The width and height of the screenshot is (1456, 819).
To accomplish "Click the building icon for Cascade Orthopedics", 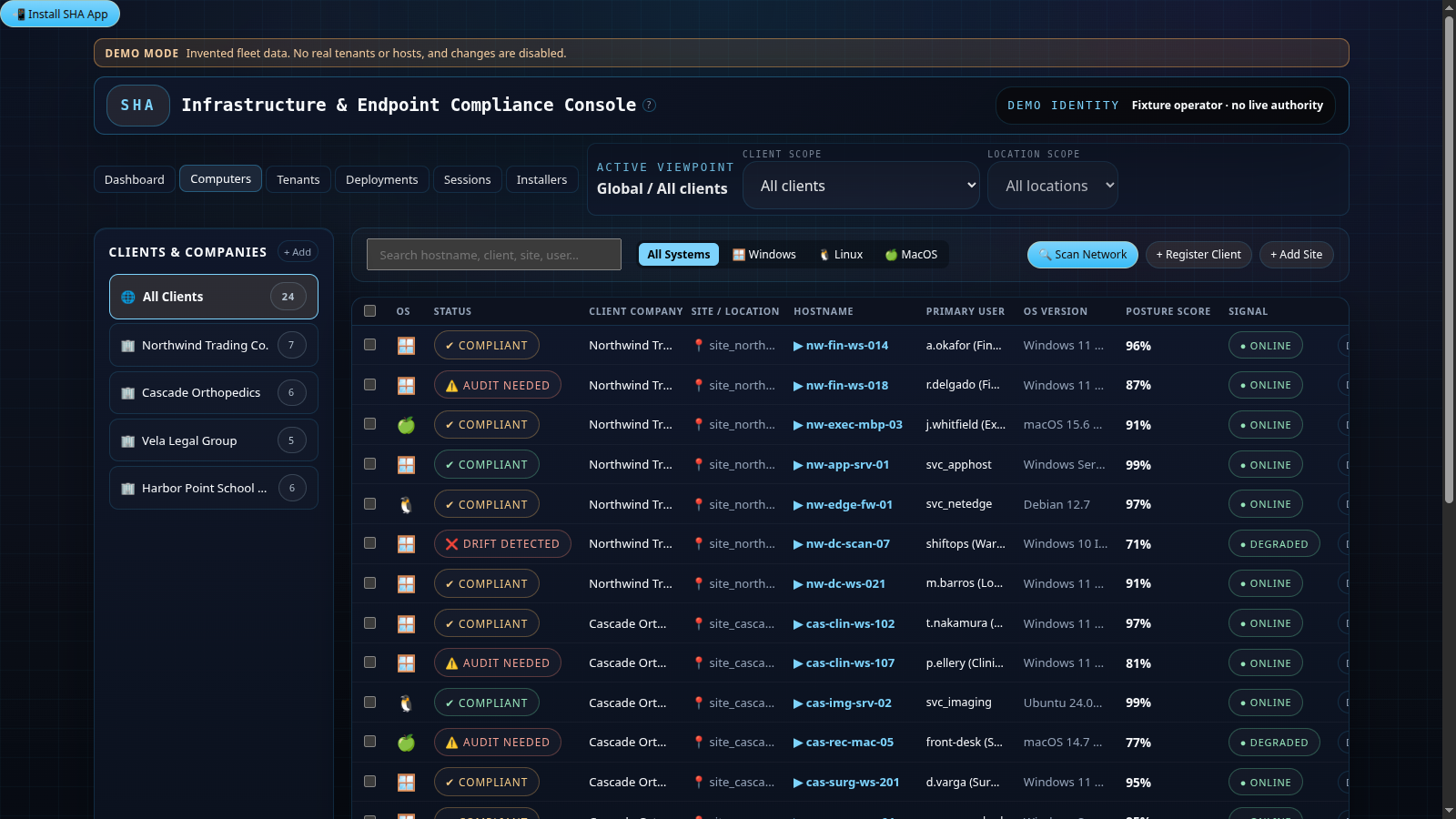I will click(x=128, y=393).
